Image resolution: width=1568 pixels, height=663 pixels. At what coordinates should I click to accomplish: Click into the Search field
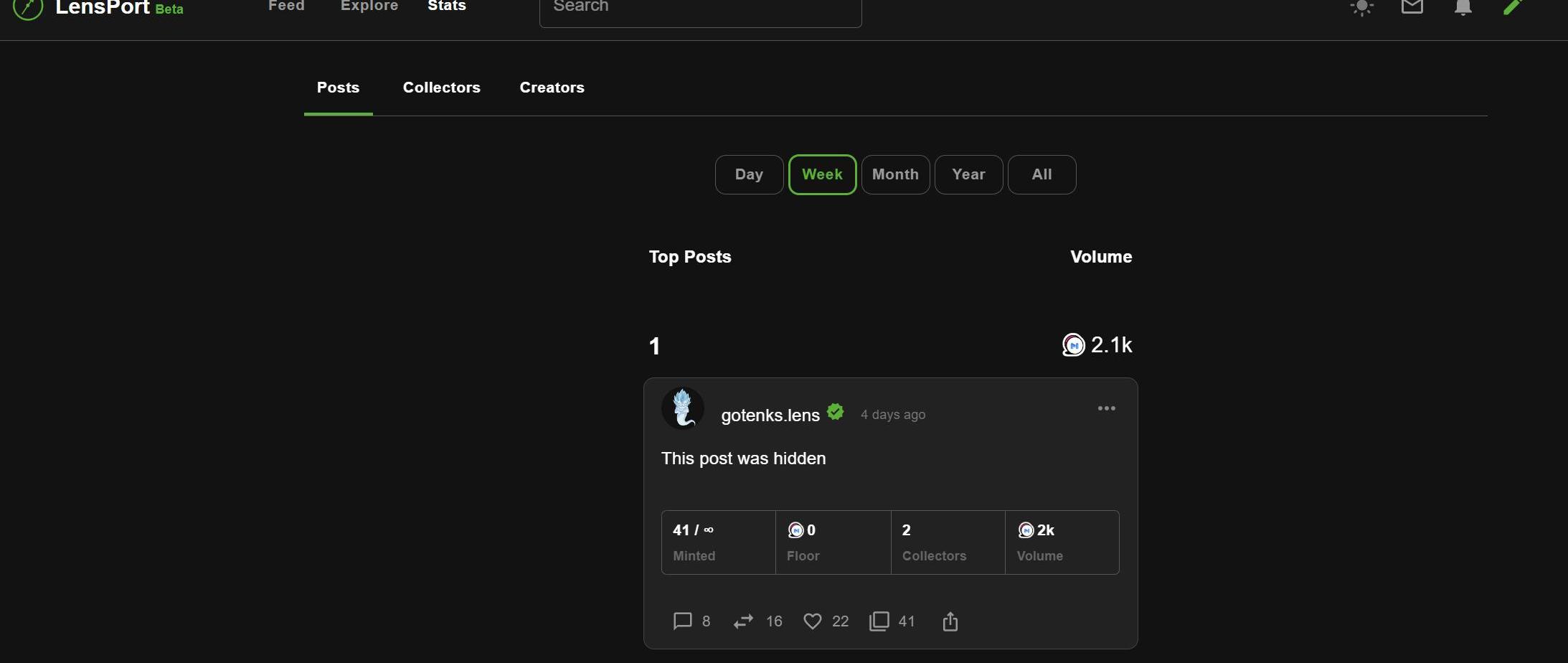700,10
